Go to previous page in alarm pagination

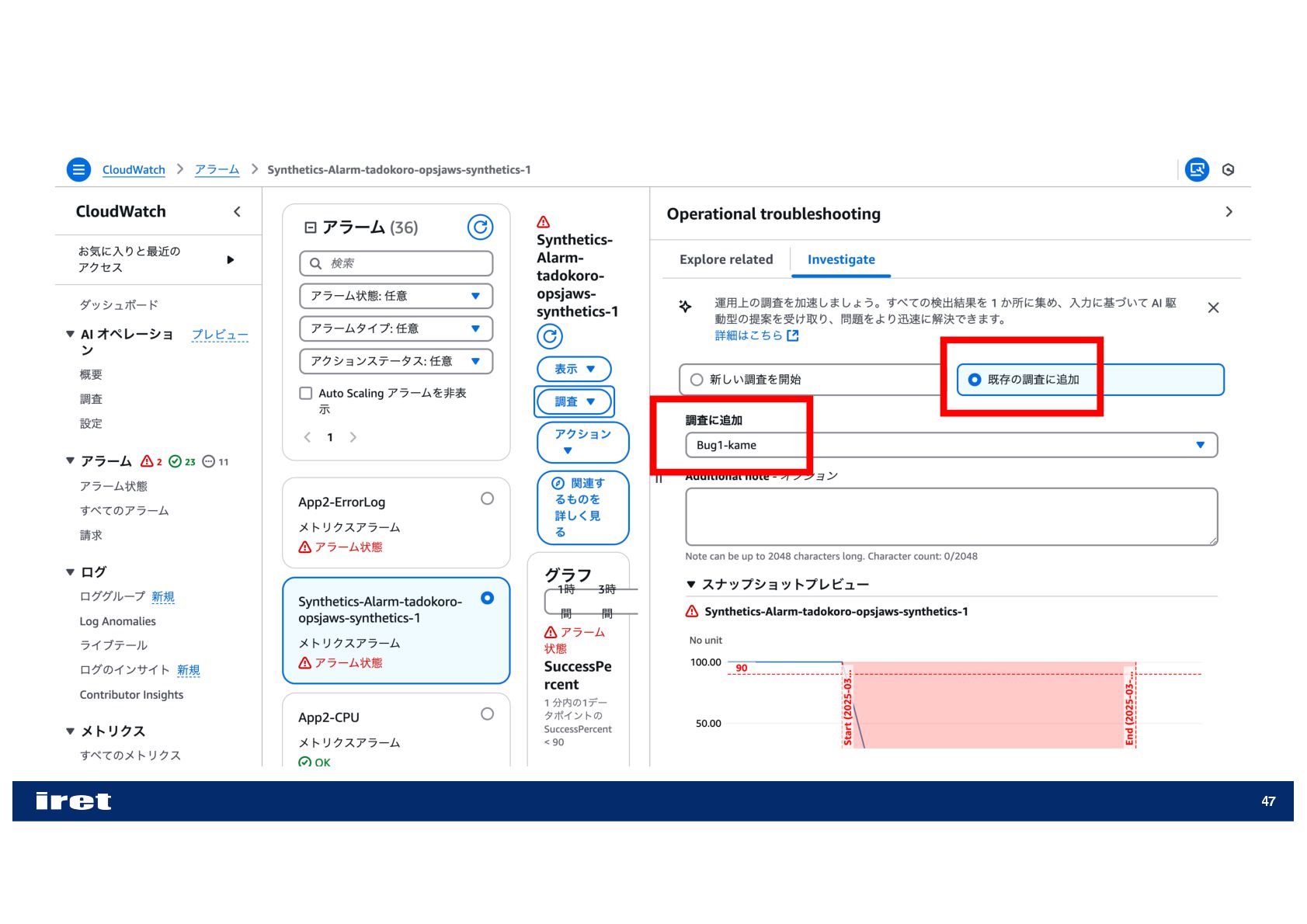coord(308,437)
